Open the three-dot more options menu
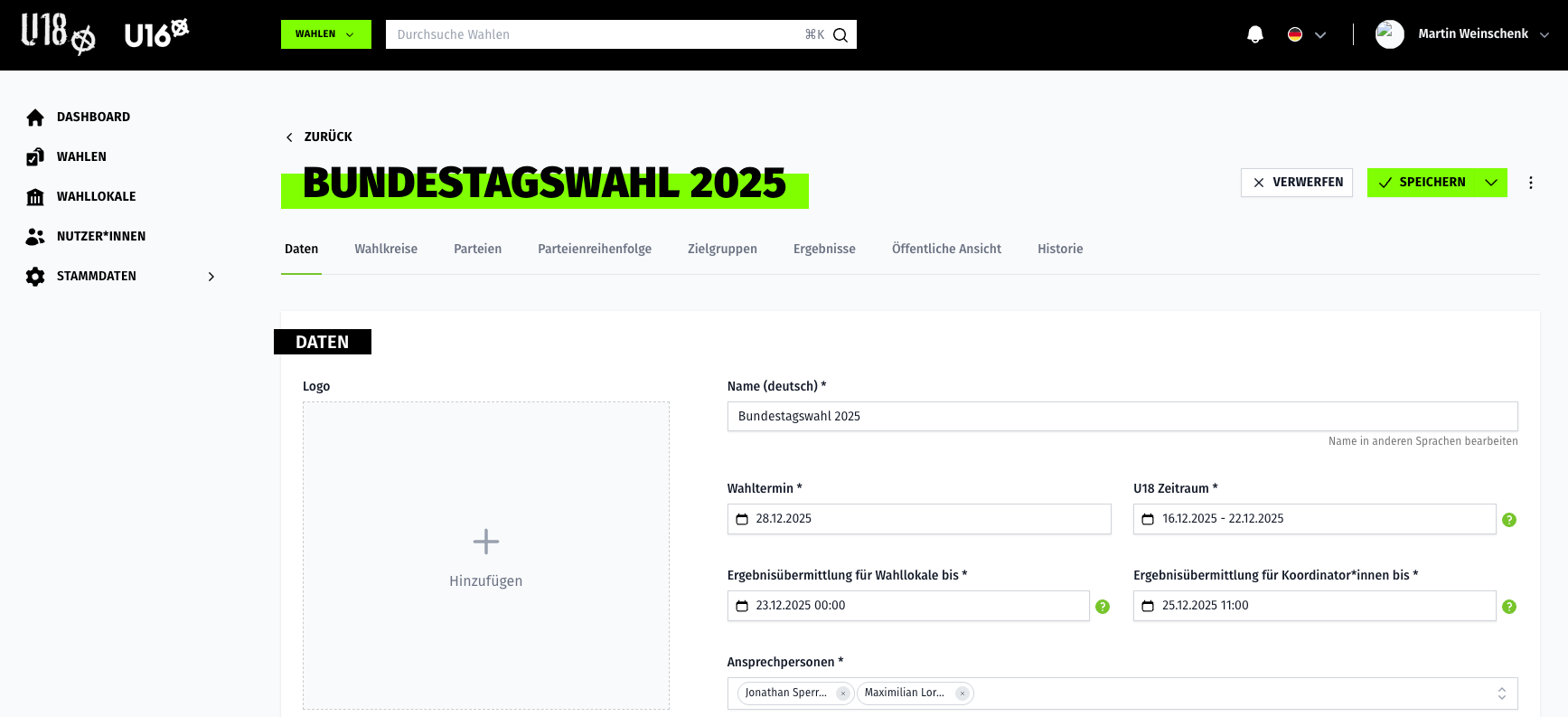This screenshot has width=1568, height=717. click(1530, 183)
